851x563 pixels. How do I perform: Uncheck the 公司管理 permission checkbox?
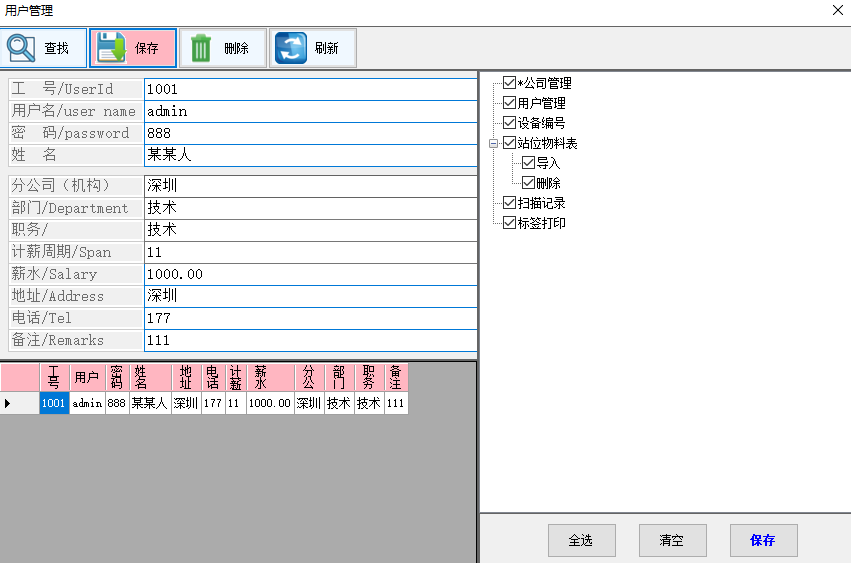[510, 83]
